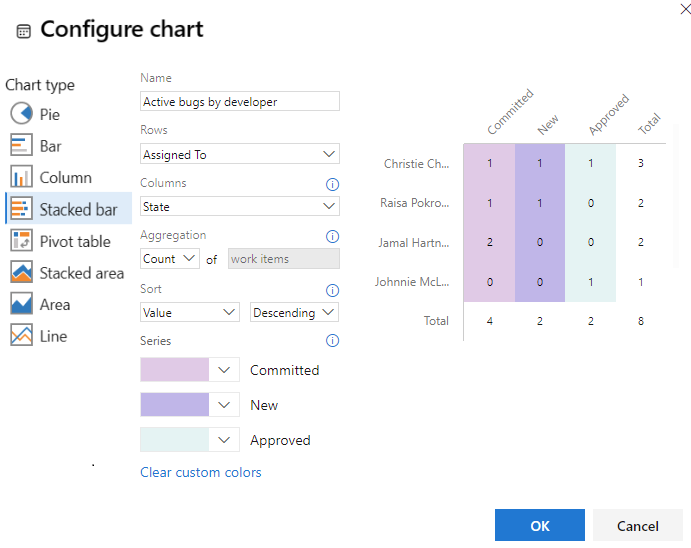The image size is (691, 548).
Task: Choose the Area chart icon
Action: click(x=22, y=304)
